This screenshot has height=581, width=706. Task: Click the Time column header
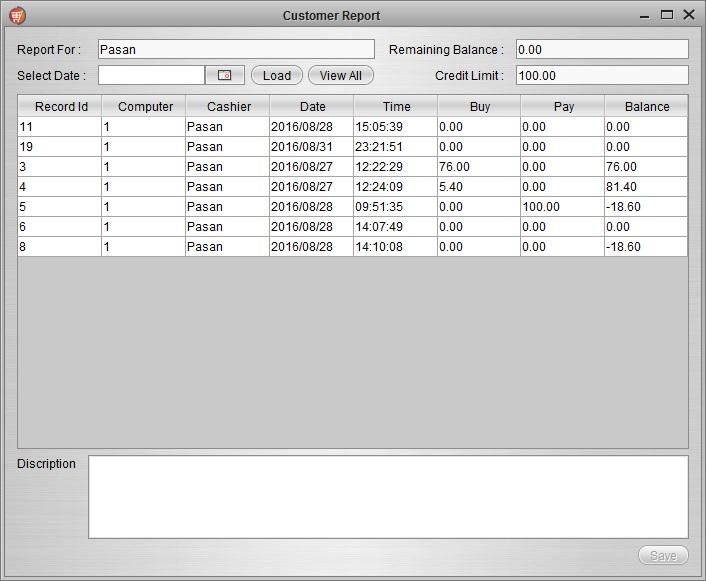pos(395,106)
